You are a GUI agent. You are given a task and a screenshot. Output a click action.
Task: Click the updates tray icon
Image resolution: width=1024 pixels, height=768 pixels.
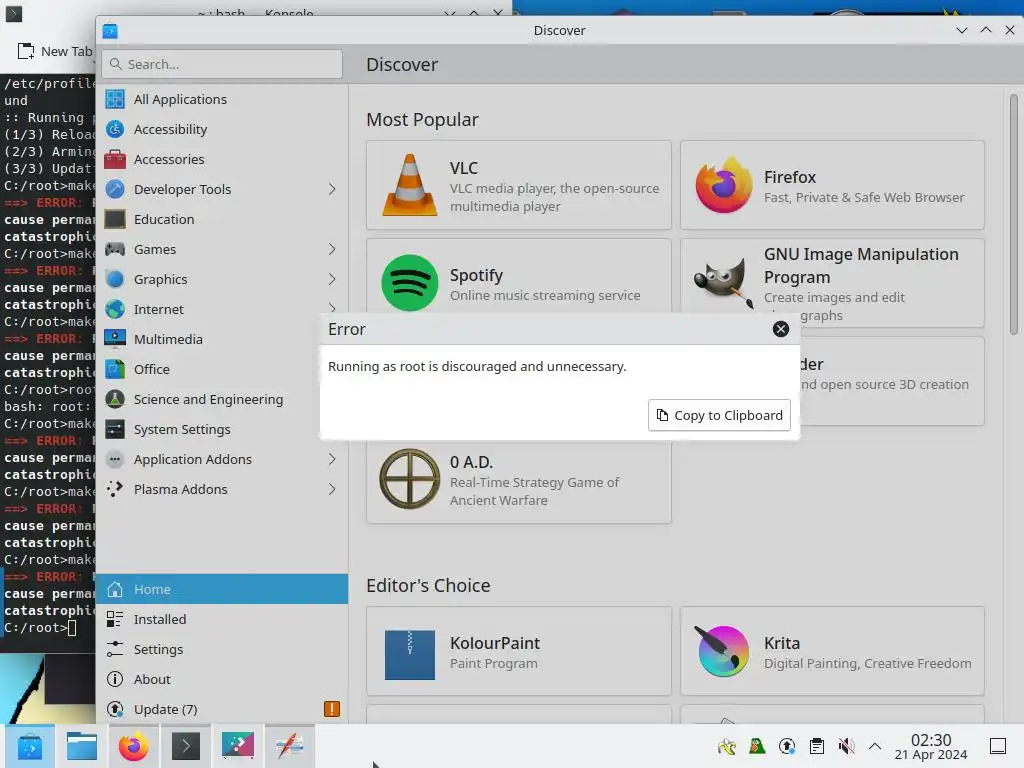click(x=787, y=746)
